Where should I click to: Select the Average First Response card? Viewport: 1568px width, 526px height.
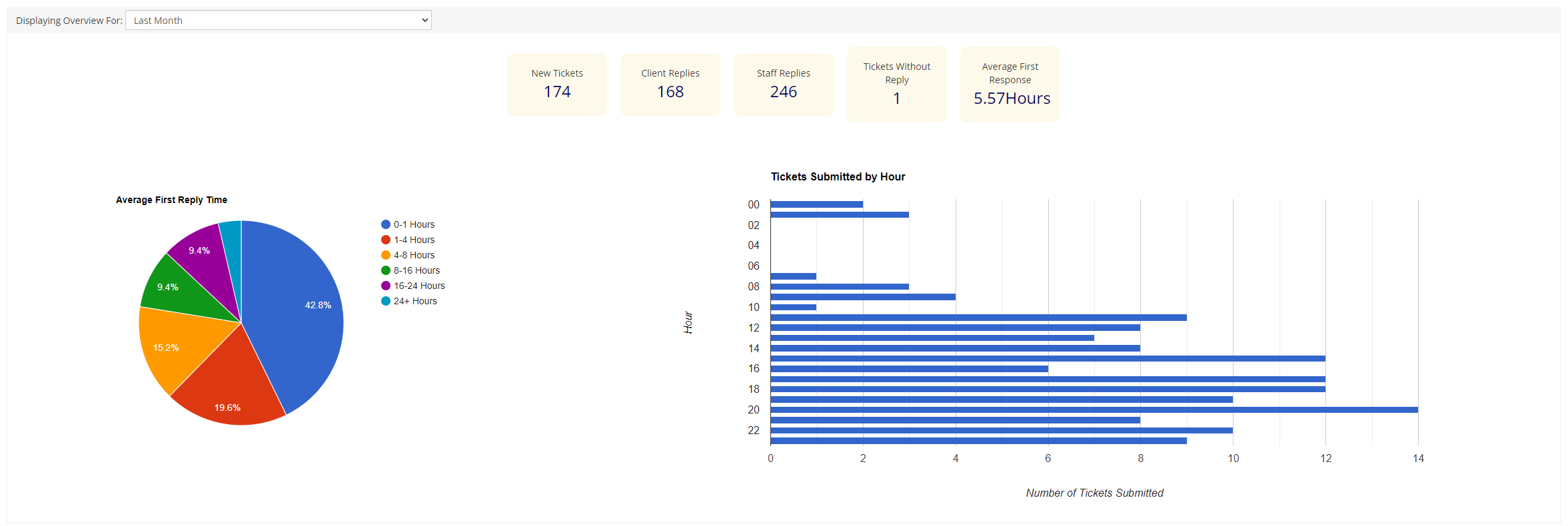[x=1010, y=85]
